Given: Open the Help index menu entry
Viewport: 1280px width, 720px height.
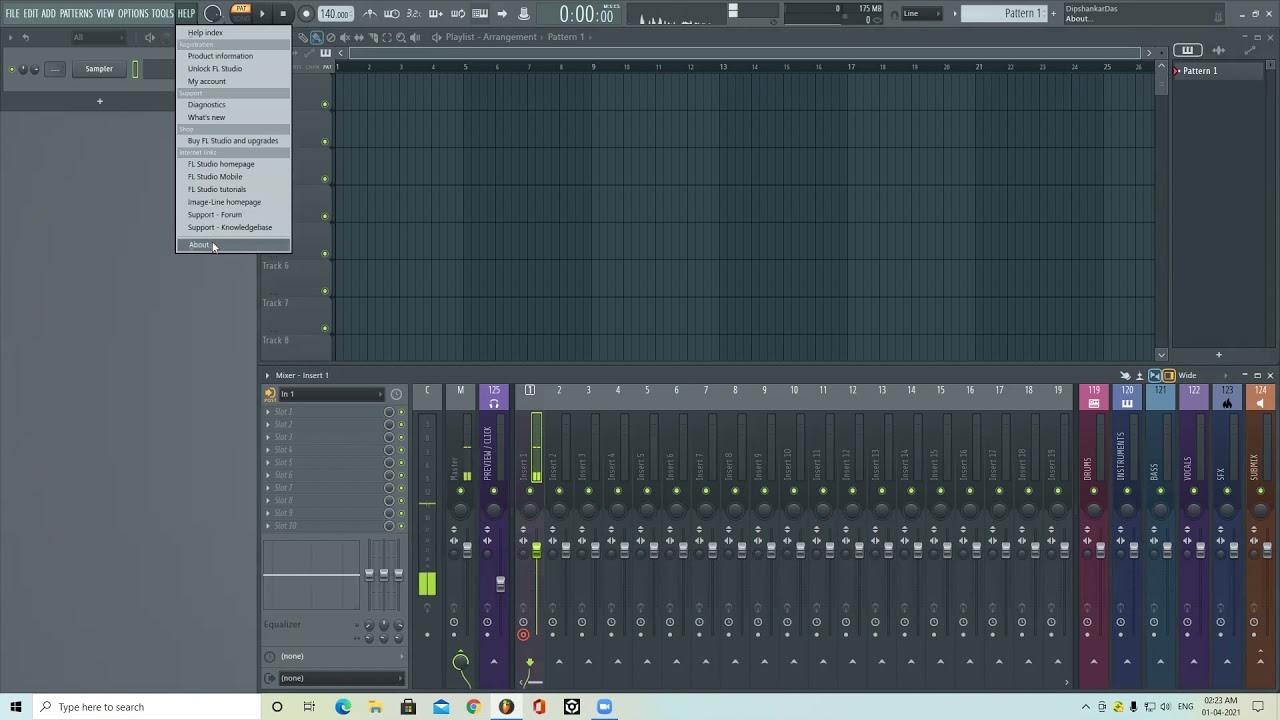Looking at the screenshot, I should click(233, 33).
